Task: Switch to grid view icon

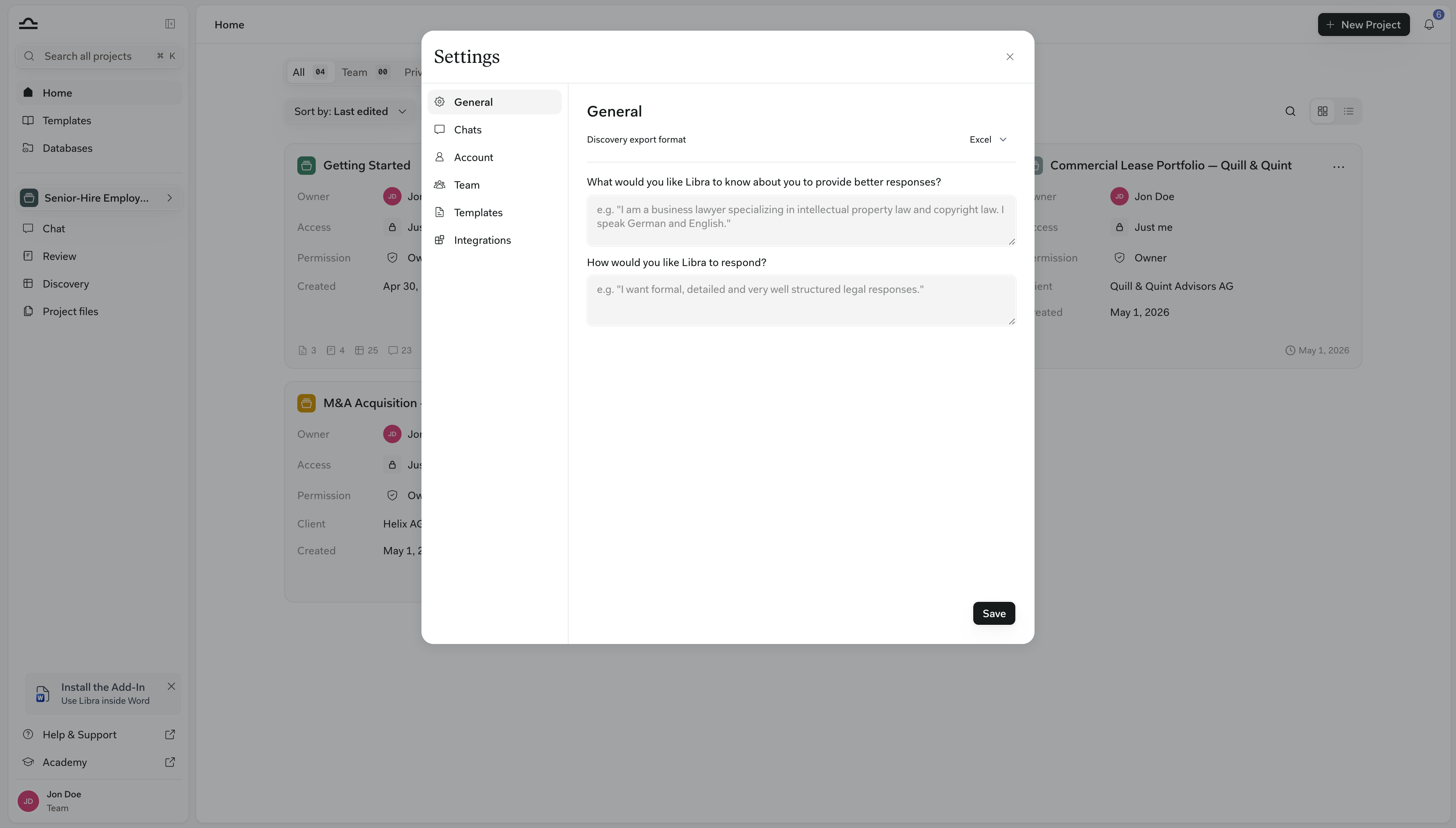Action: pos(1322,112)
